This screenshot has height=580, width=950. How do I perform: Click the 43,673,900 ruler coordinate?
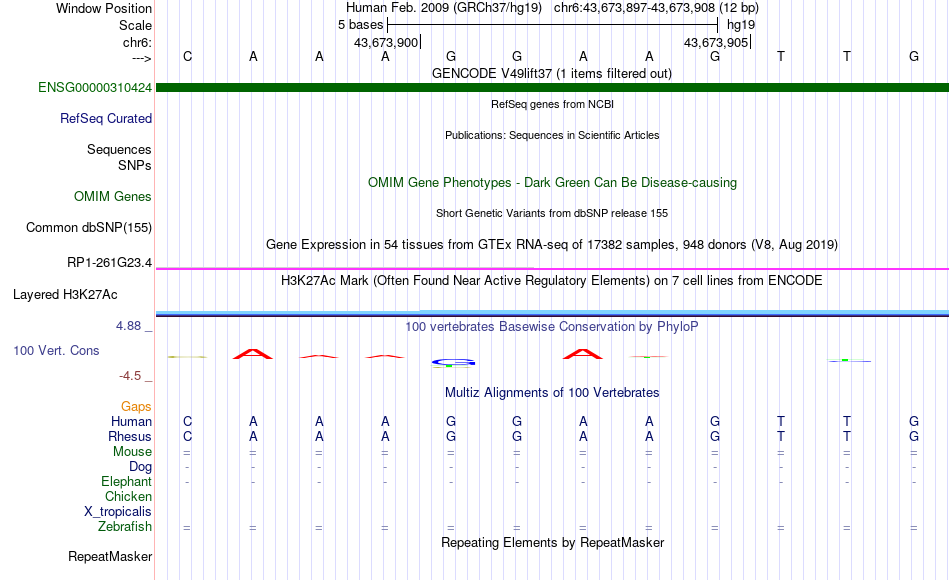click(386, 42)
